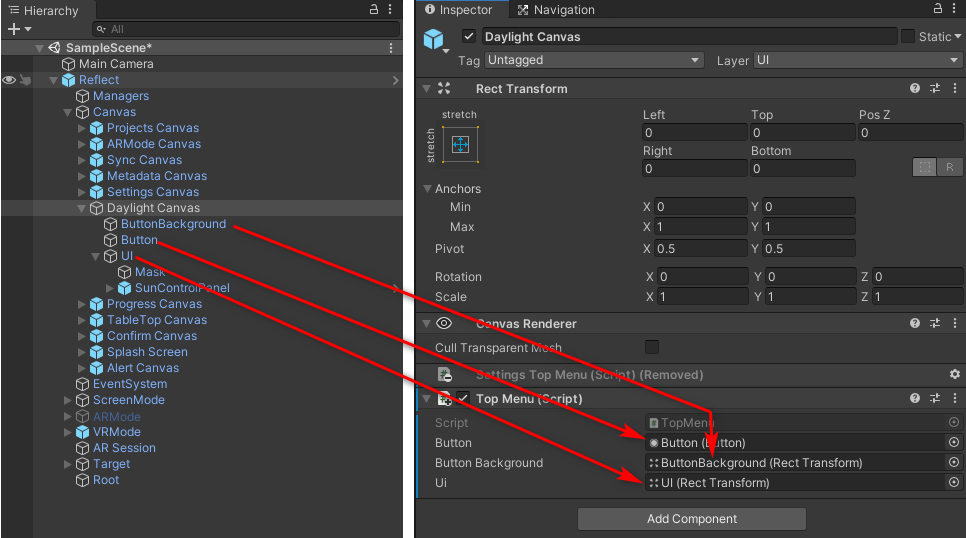Check Cull Transparent Mesh checkbox
Image resolution: width=966 pixels, height=538 pixels.
point(652,348)
